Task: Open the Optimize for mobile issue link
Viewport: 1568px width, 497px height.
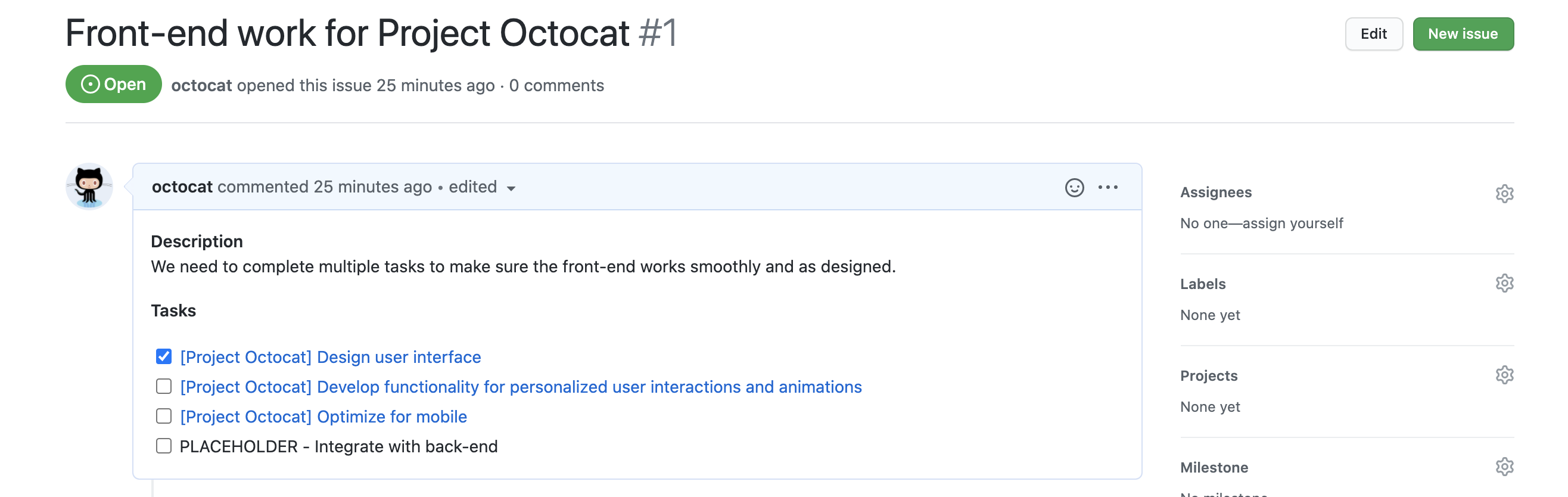Action: tap(323, 417)
